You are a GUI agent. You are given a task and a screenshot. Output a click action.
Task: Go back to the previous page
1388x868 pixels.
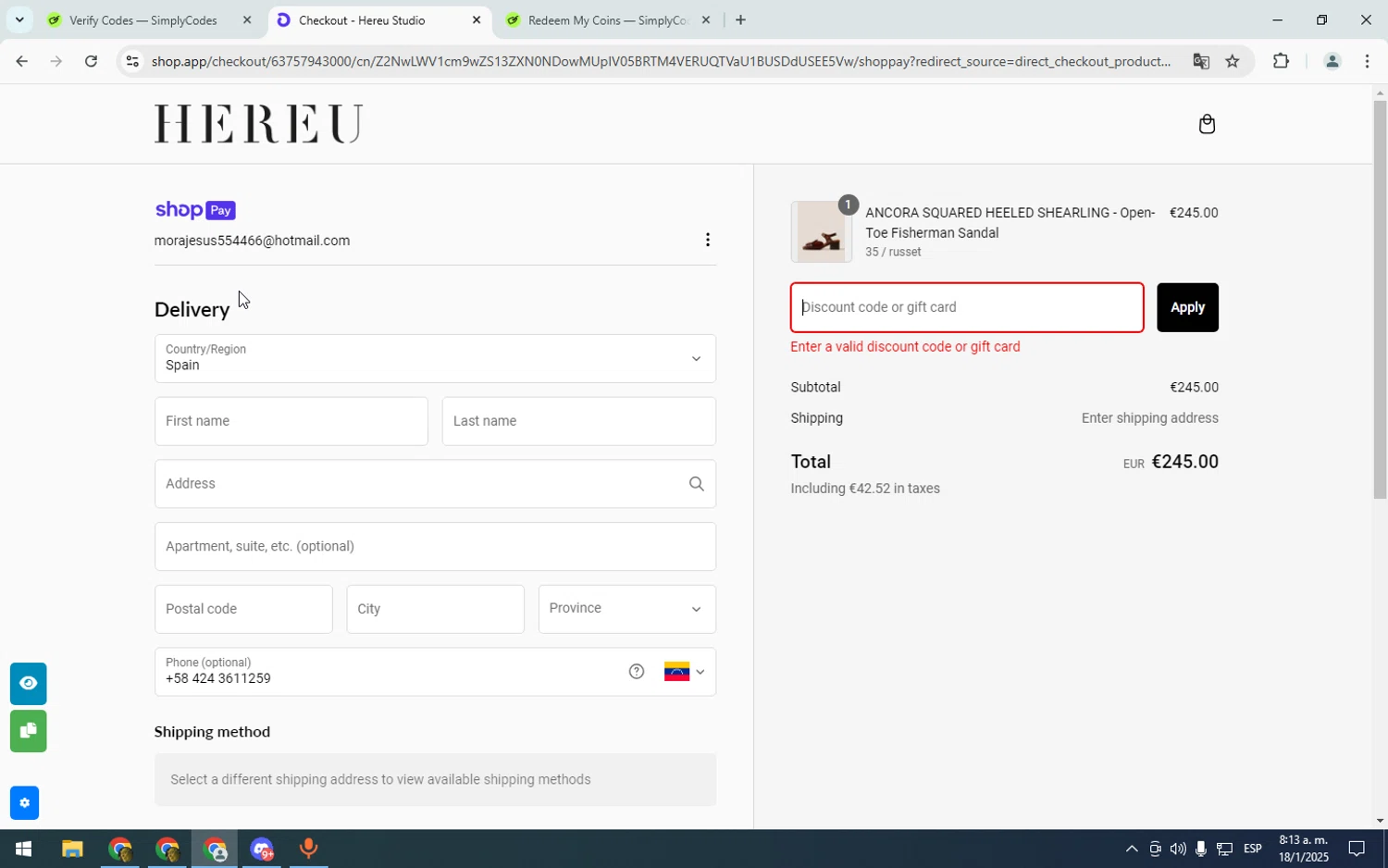point(21,61)
